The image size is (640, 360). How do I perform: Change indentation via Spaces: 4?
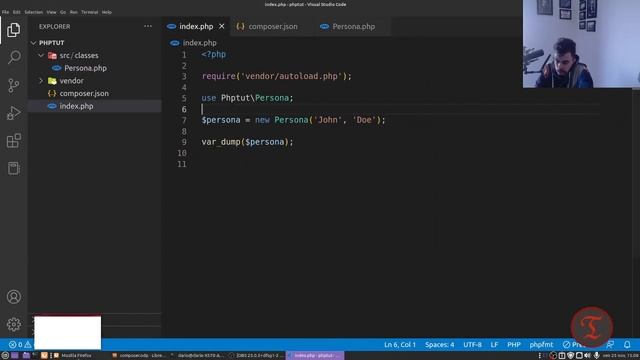pyautogui.click(x=440, y=345)
